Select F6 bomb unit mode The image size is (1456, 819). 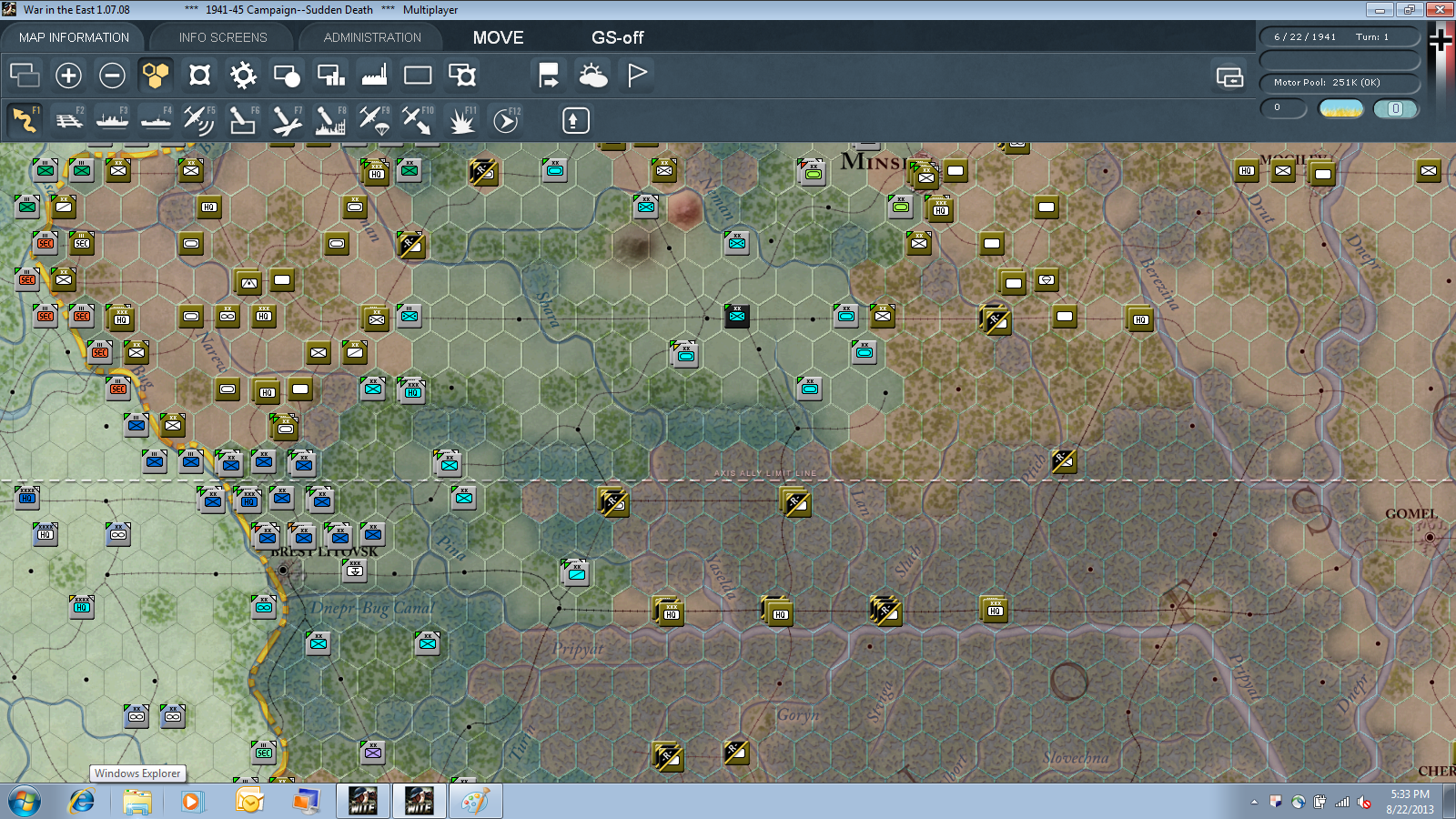pyautogui.click(x=243, y=119)
